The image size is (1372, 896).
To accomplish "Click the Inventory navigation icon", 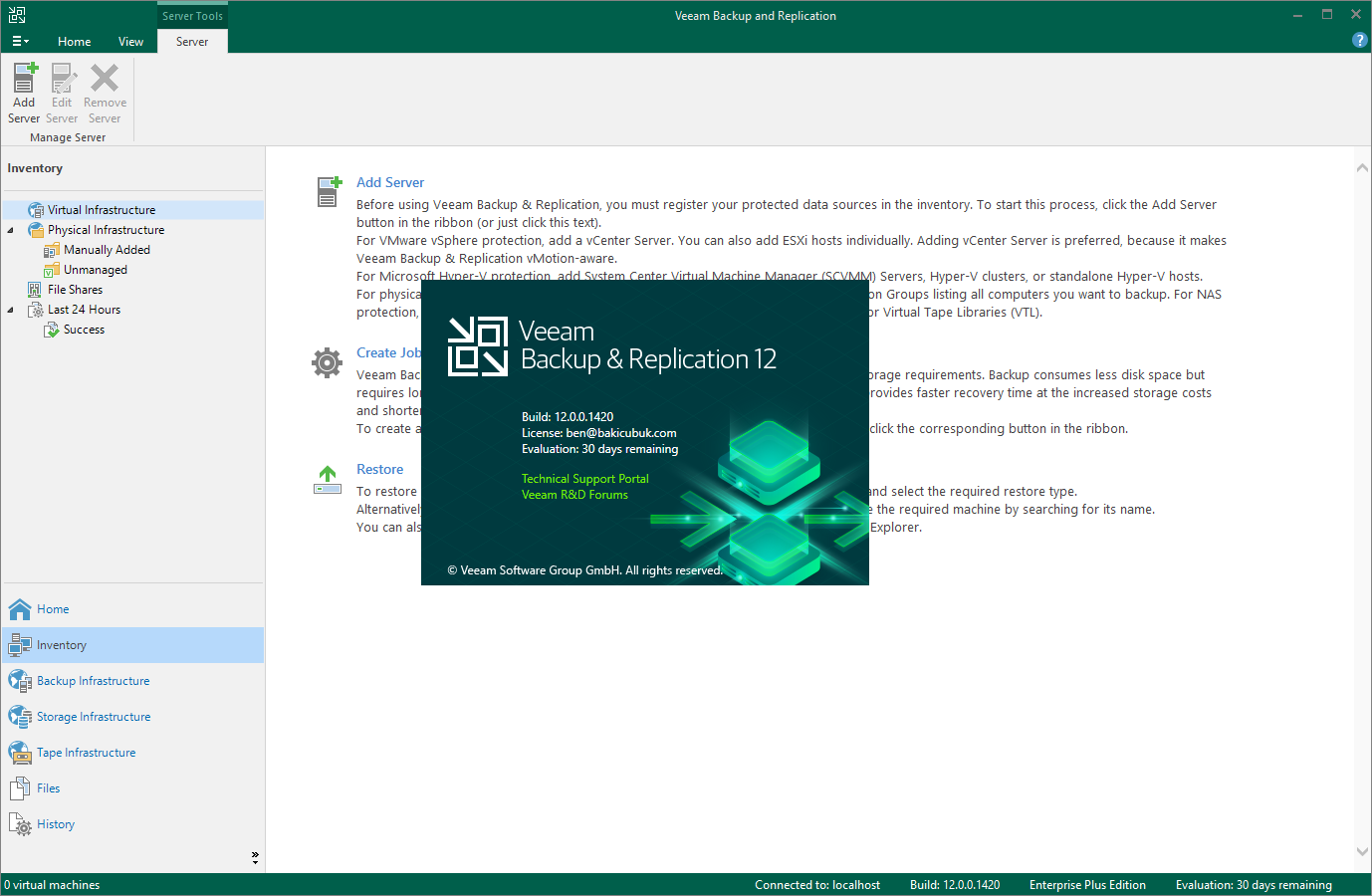I will [x=20, y=645].
